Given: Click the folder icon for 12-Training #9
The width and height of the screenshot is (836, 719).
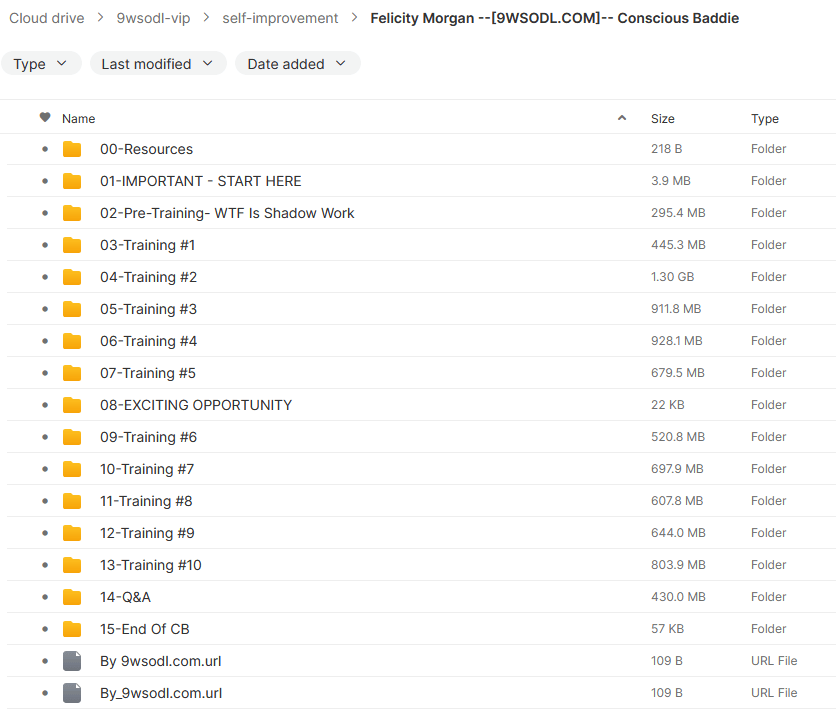Looking at the screenshot, I should (72, 533).
